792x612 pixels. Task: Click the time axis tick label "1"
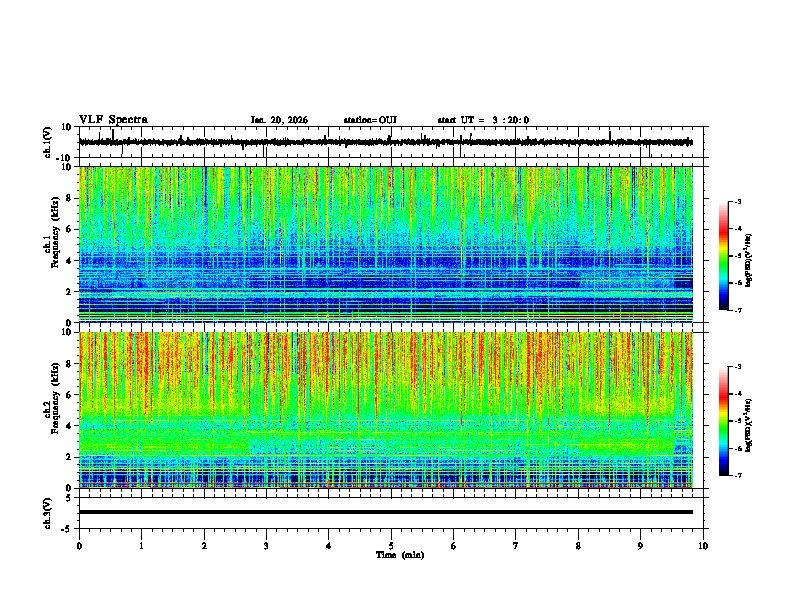tap(141, 546)
